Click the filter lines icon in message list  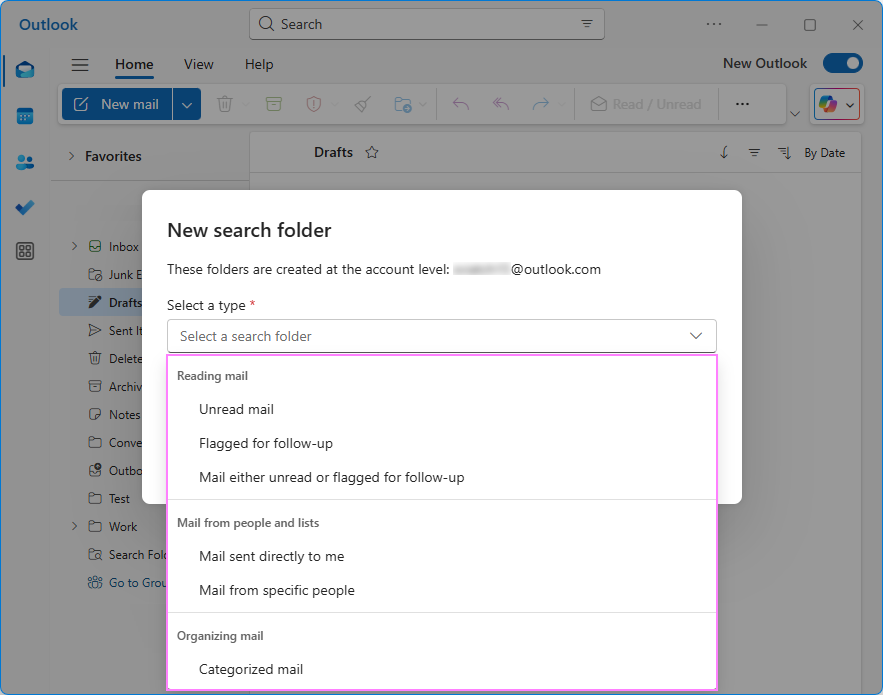(754, 153)
